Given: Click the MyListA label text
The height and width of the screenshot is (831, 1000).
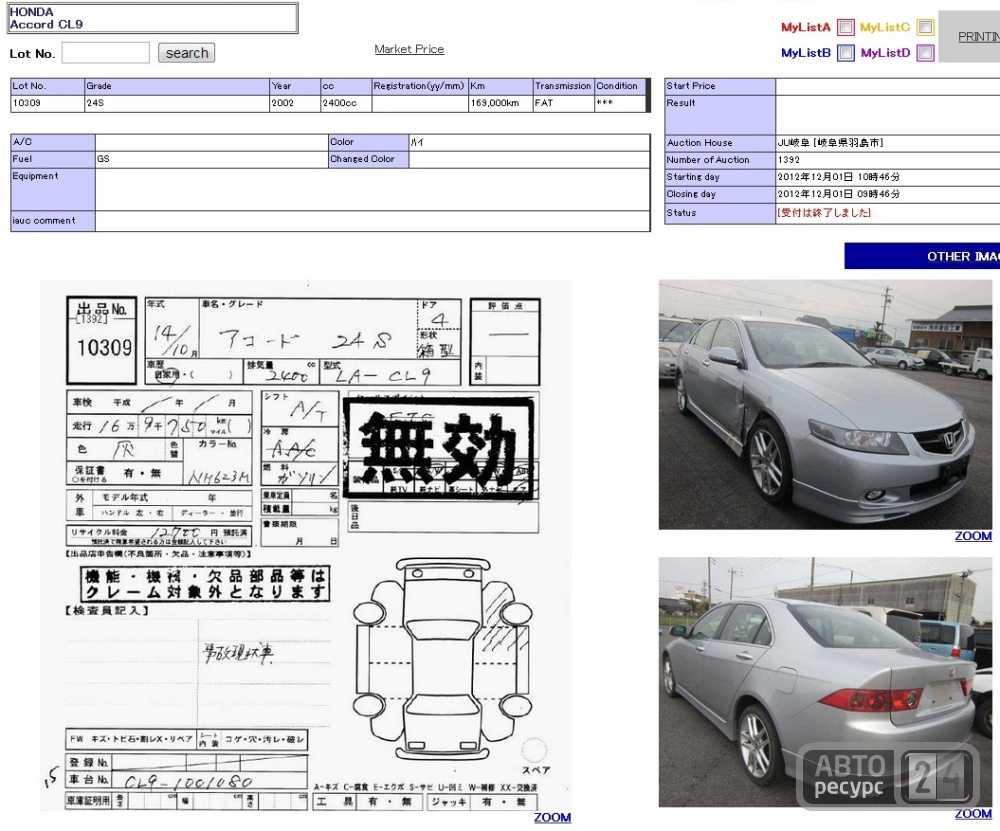Looking at the screenshot, I should [x=806, y=27].
